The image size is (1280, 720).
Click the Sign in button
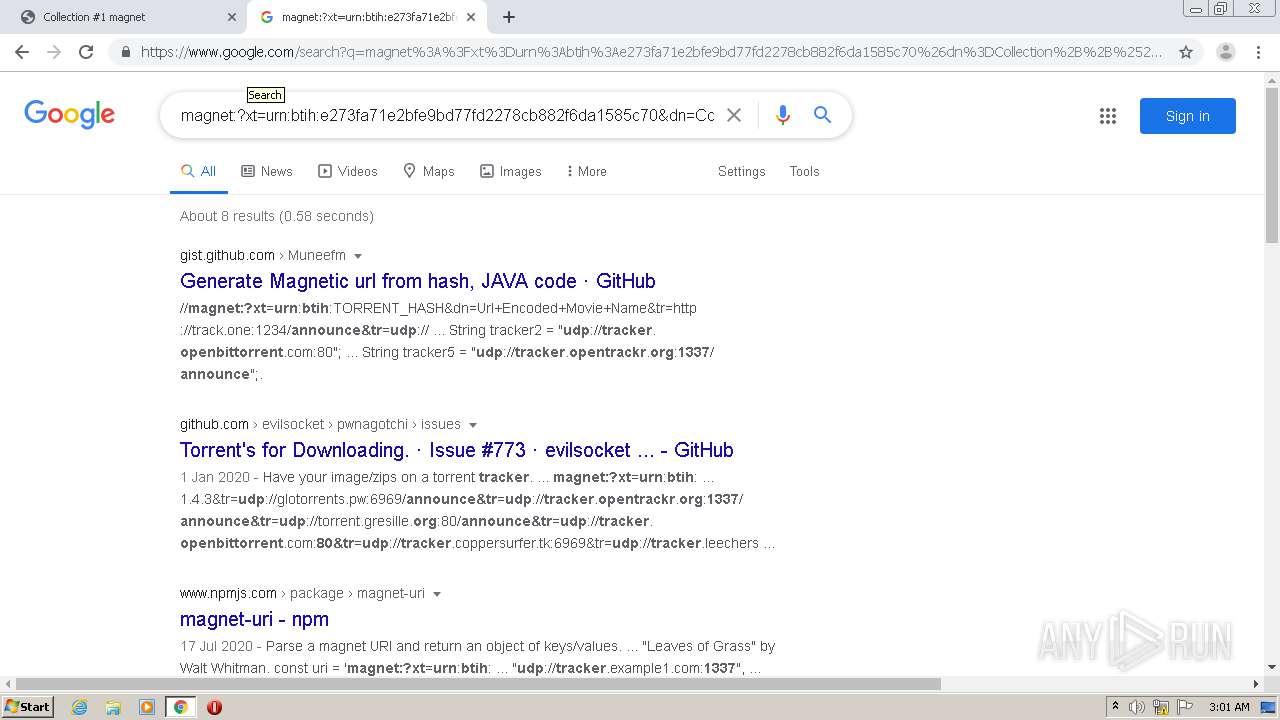pyautogui.click(x=1188, y=116)
